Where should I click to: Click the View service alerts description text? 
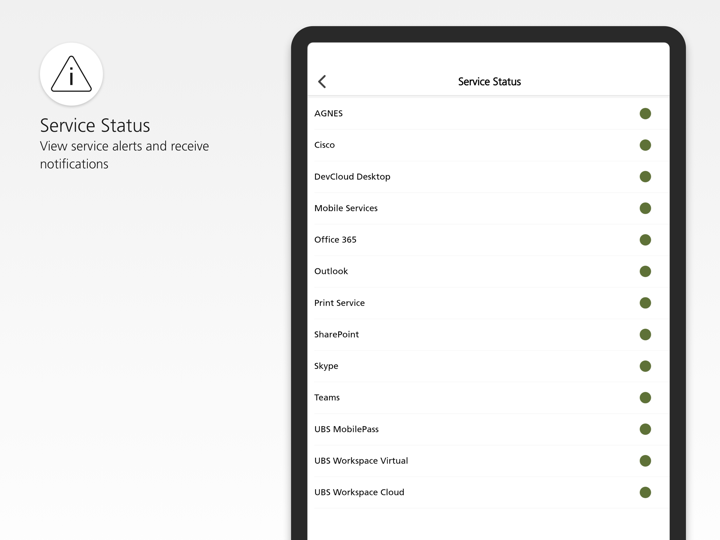124,155
